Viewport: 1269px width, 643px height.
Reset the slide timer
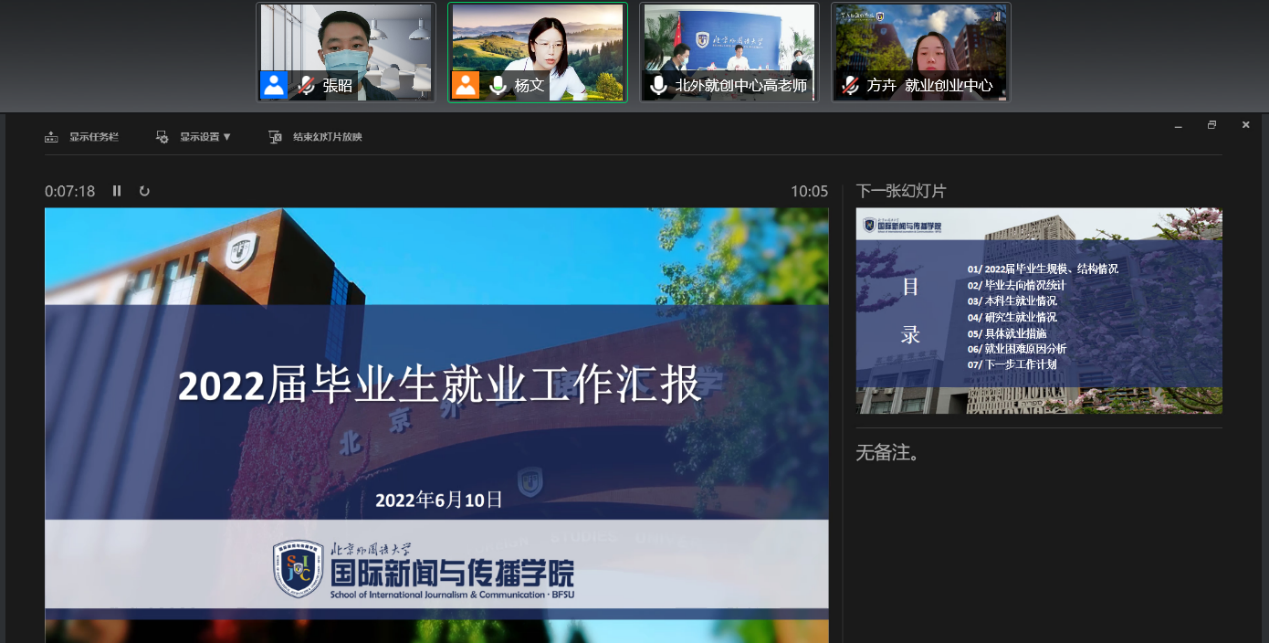[x=145, y=191]
